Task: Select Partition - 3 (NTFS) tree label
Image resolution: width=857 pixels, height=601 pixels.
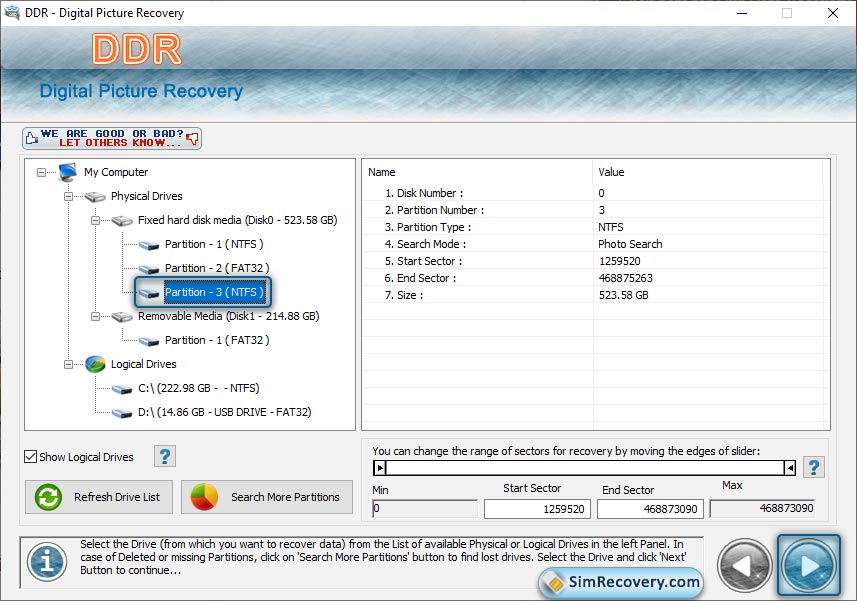Action: pos(214,292)
